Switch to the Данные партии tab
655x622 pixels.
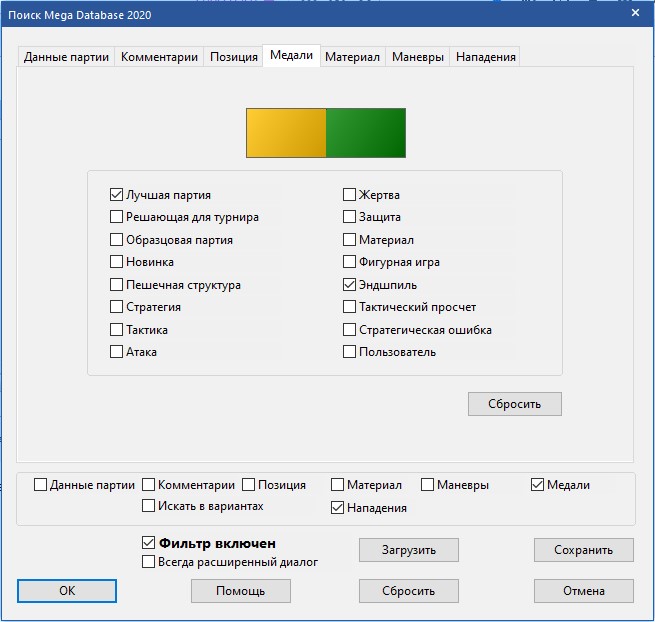pos(67,57)
